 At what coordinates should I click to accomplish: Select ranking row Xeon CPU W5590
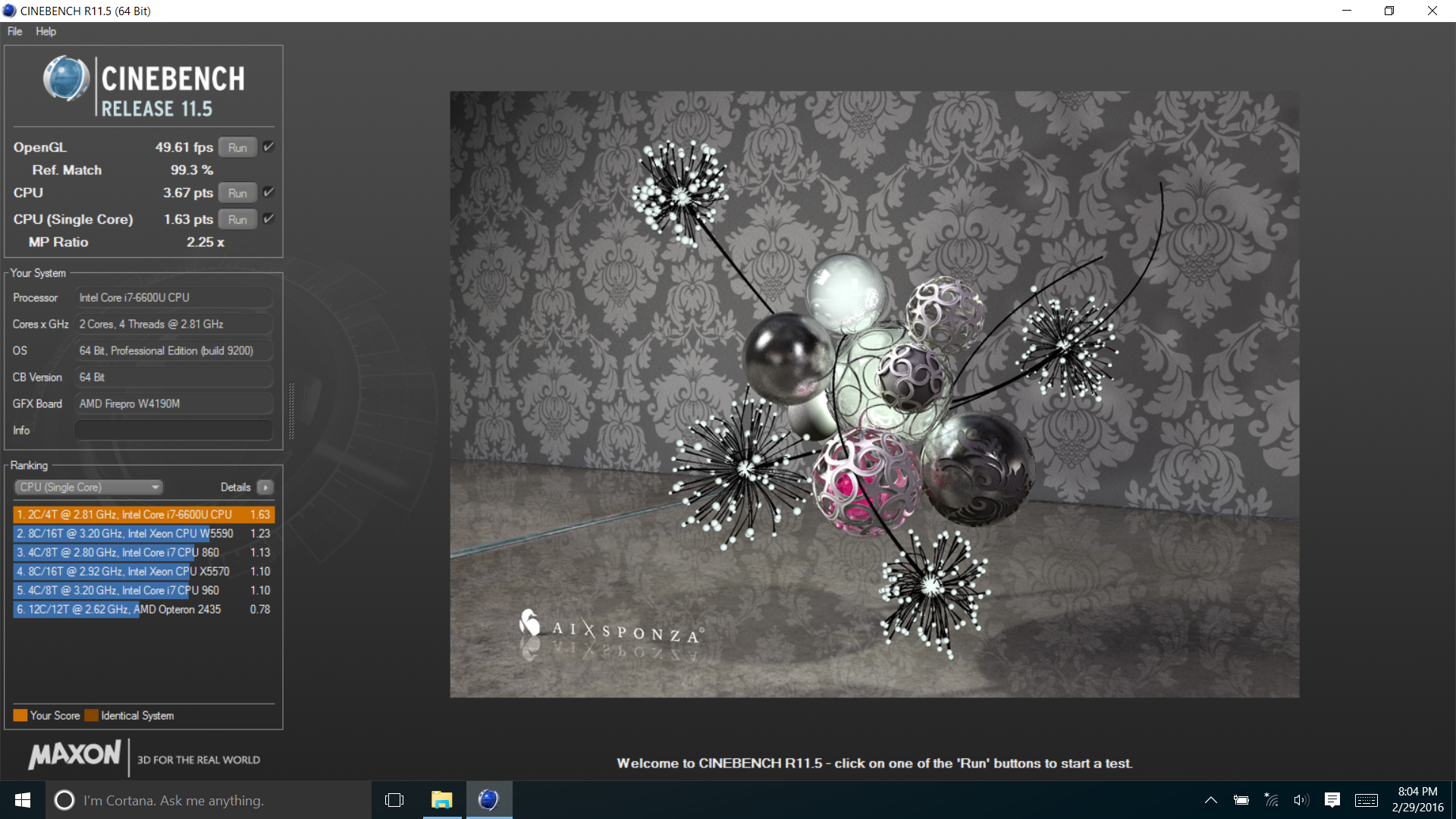(143, 533)
